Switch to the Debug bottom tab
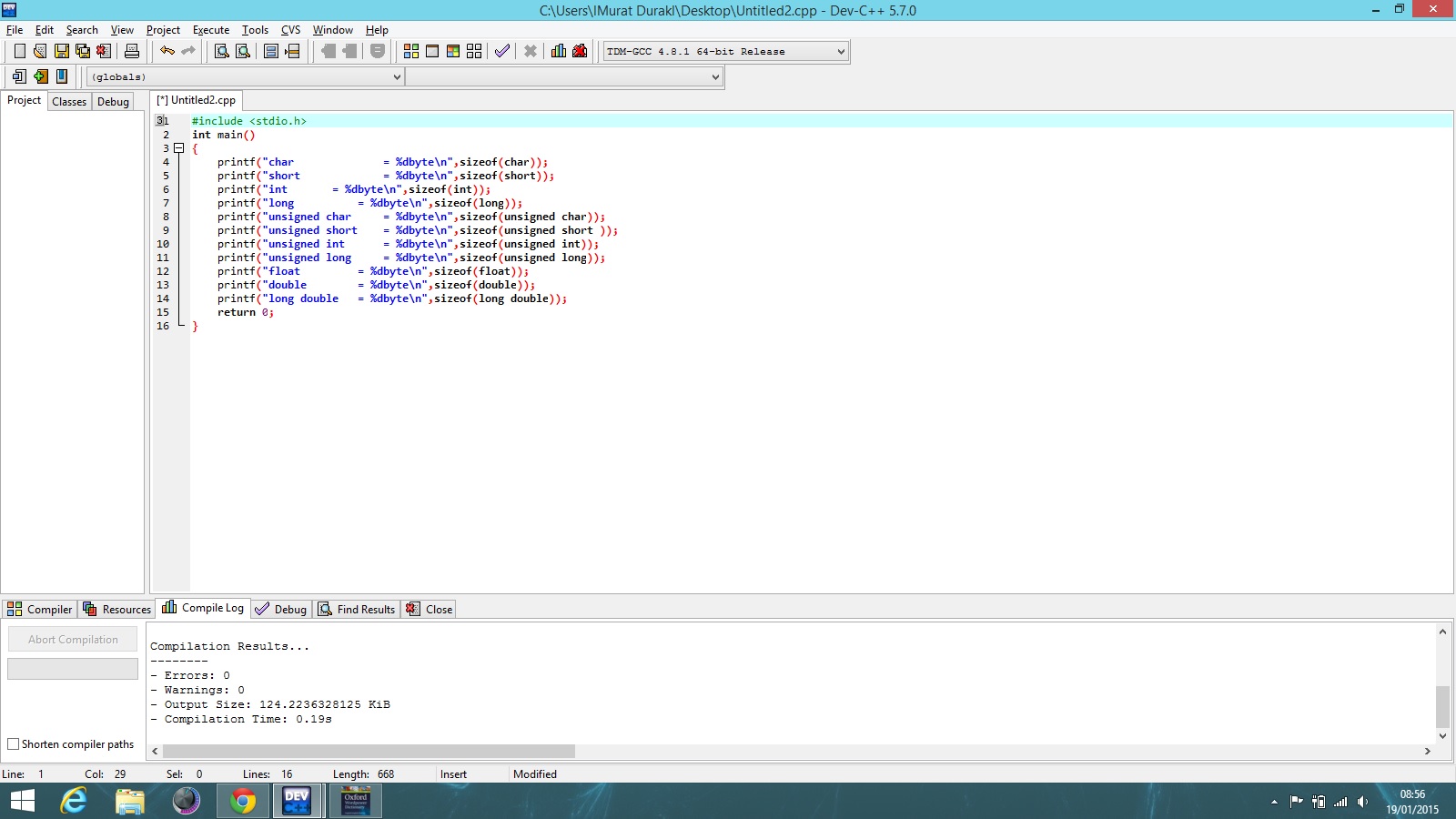The image size is (1456, 819). click(x=281, y=610)
